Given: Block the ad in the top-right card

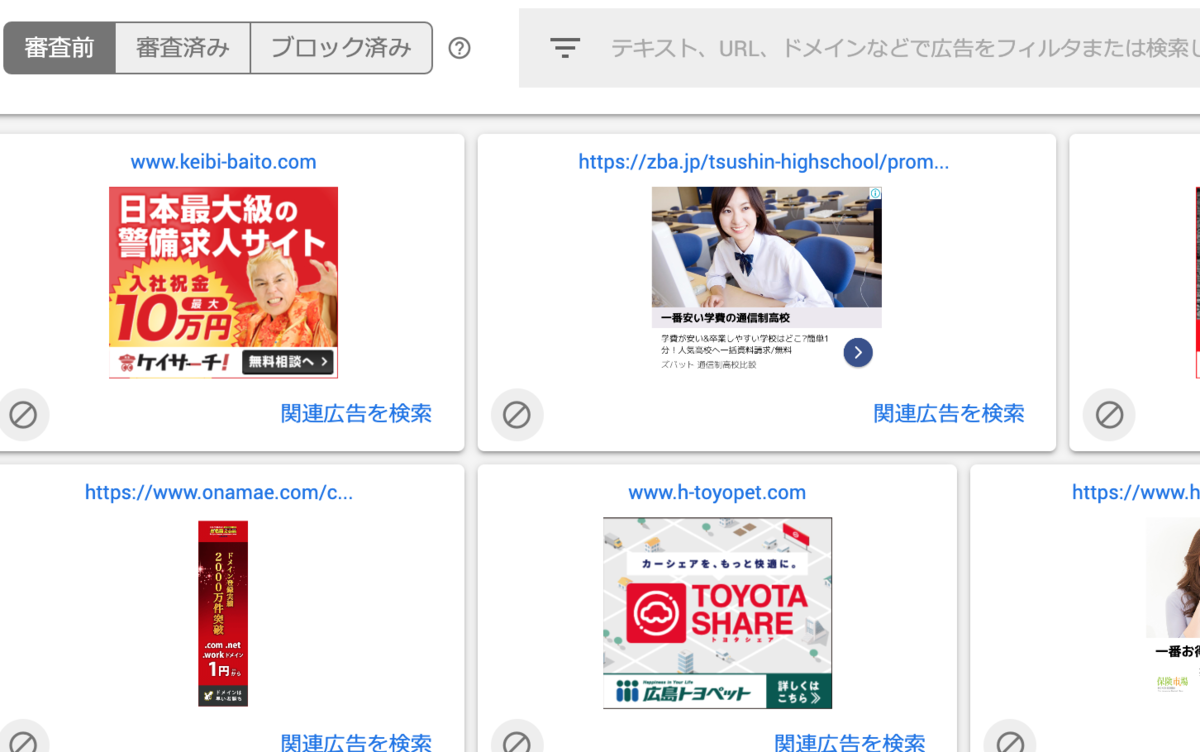Looking at the screenshot, I should click(1110, 414).
